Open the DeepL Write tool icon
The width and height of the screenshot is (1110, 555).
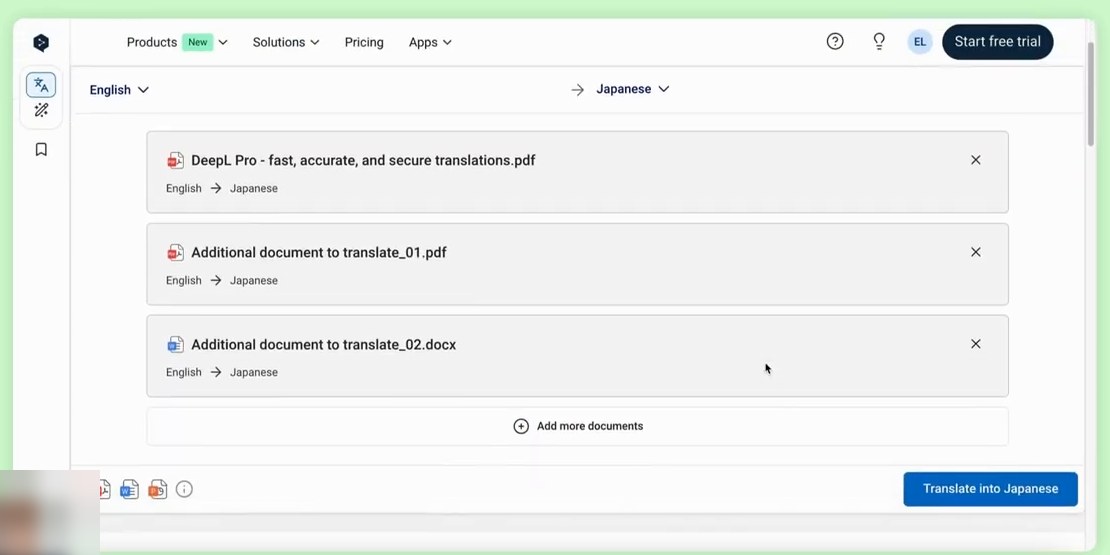[41, 110]
